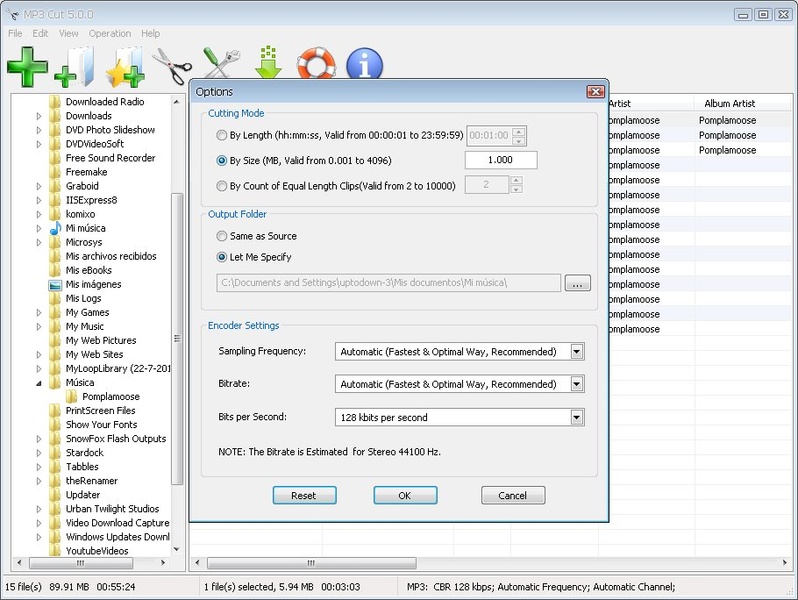The width and height of the screenshot is (798, 600).
Task: Expand the Urban Twilight Studios node
Action: (39, 509)
